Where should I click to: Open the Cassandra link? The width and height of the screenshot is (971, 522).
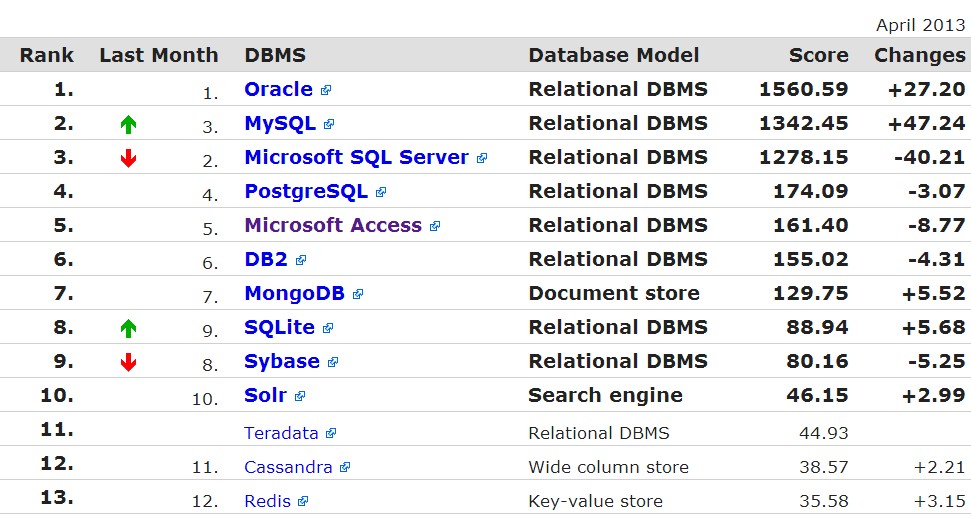(x=289, y=467)
